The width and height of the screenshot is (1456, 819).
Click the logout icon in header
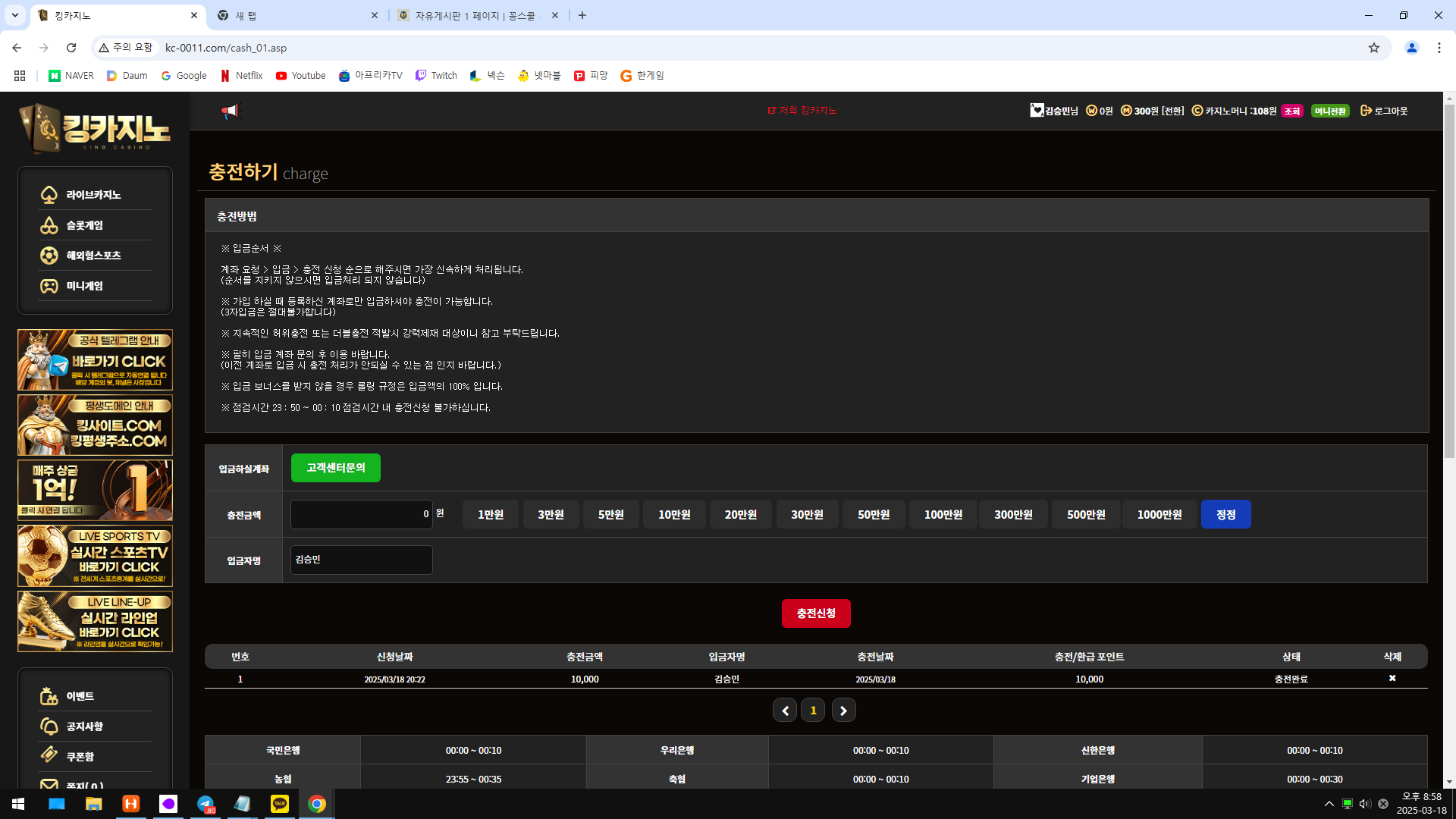(1365, 111)
